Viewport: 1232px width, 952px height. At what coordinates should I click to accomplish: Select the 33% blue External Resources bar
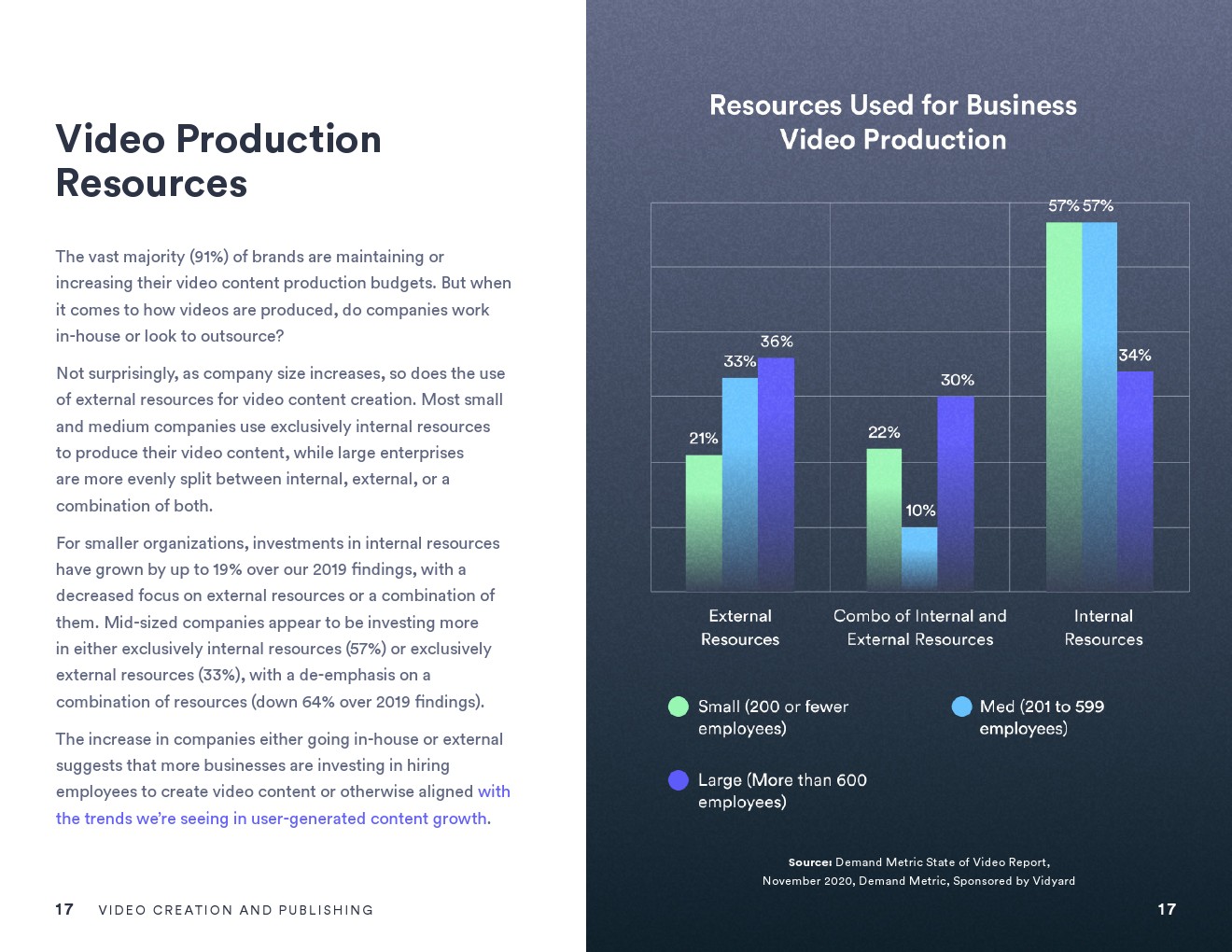[739, 483]
